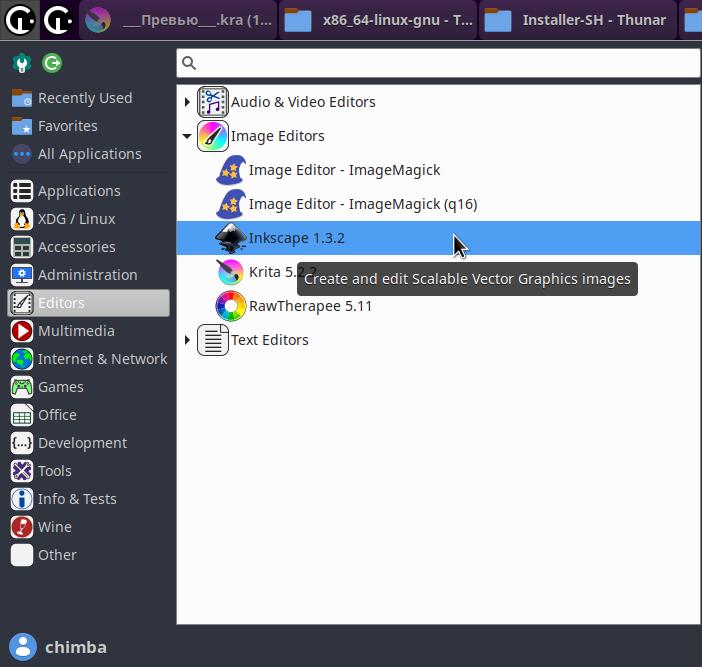This screenshot has height=667, width=702.
Task: Click the Development braces icon
Action: (x=21, y=443)
